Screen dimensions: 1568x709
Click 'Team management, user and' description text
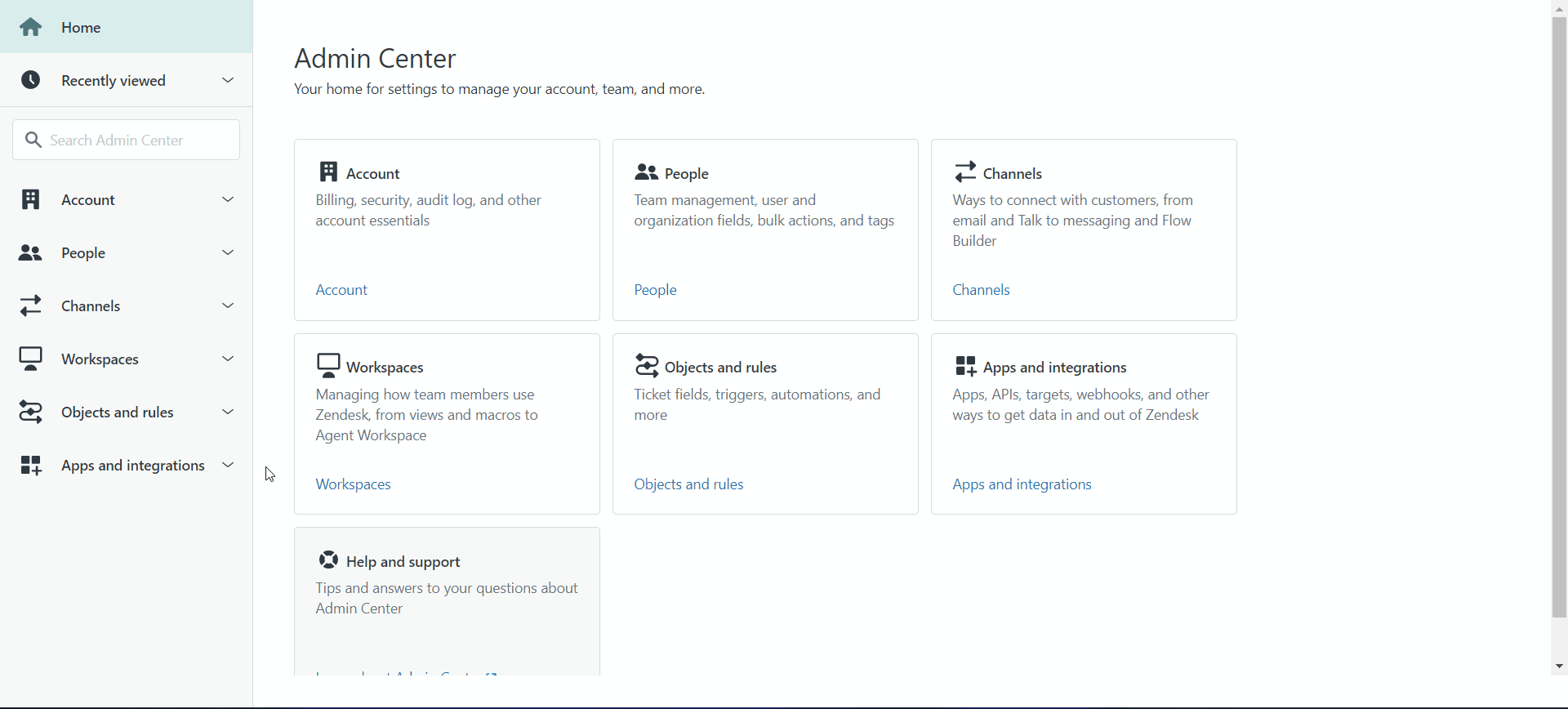tap(764, 211)
